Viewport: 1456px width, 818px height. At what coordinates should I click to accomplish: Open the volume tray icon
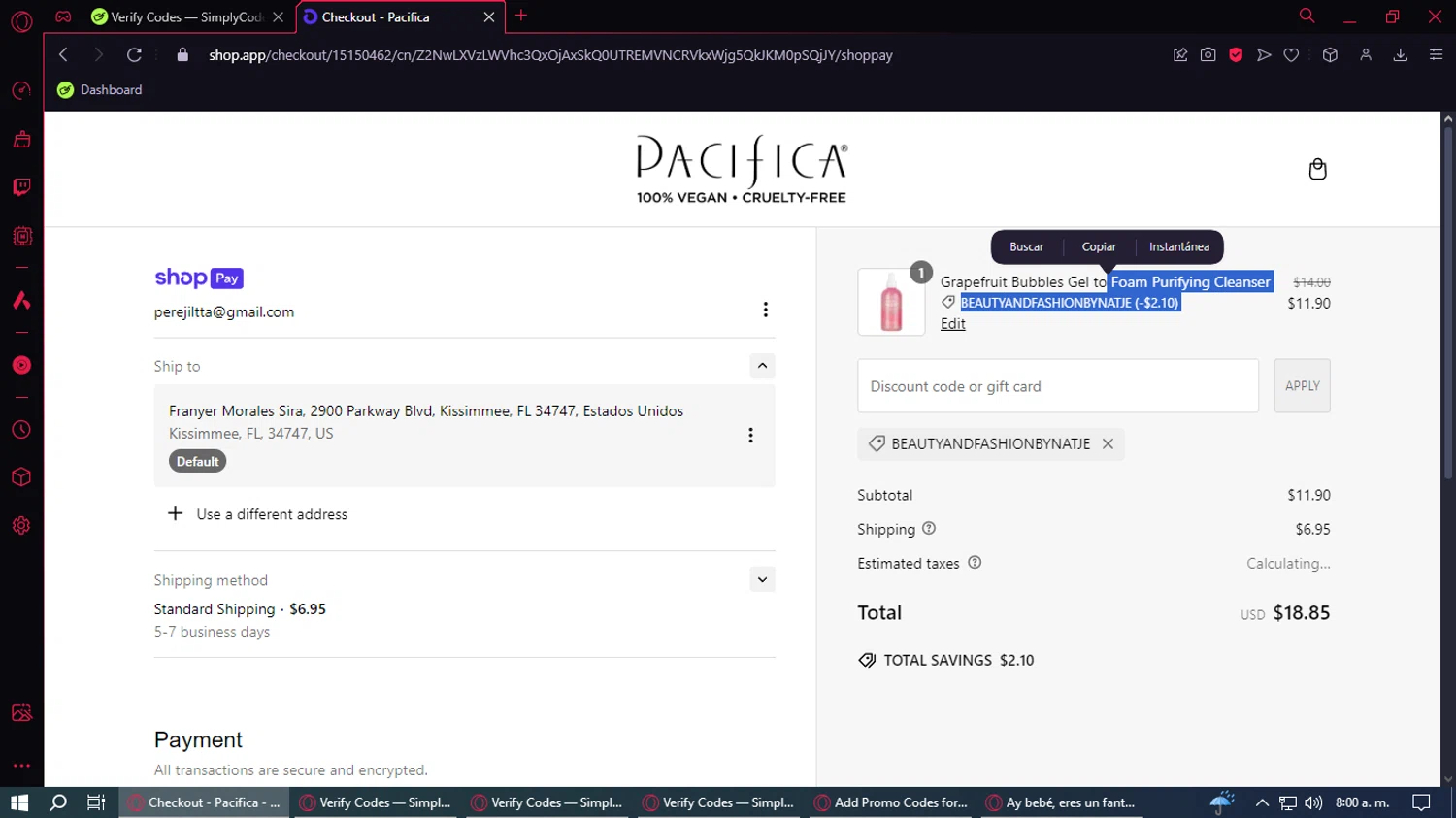pyautogui.click(x=1313, y=802)
